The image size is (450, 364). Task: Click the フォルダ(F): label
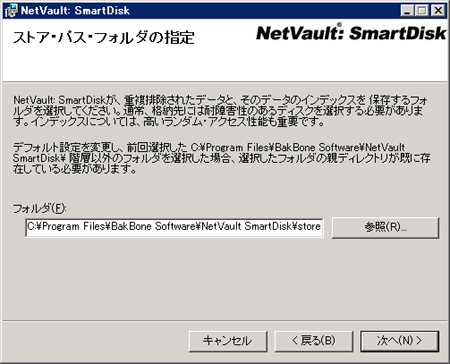click(x=40, y=209)
